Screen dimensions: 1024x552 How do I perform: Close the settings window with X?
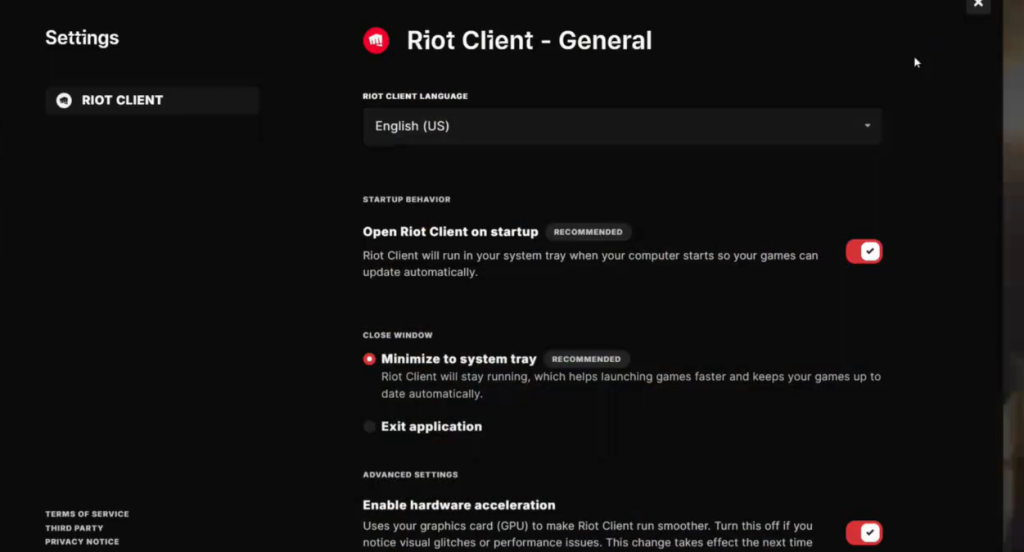(979, 4)
